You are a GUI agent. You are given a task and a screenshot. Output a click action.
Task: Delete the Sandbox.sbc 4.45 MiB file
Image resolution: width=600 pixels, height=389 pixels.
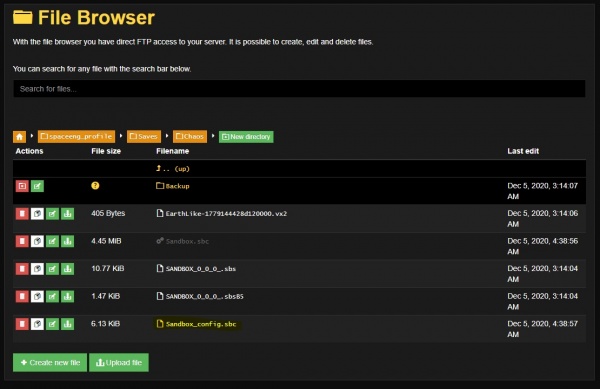point(22,241)
